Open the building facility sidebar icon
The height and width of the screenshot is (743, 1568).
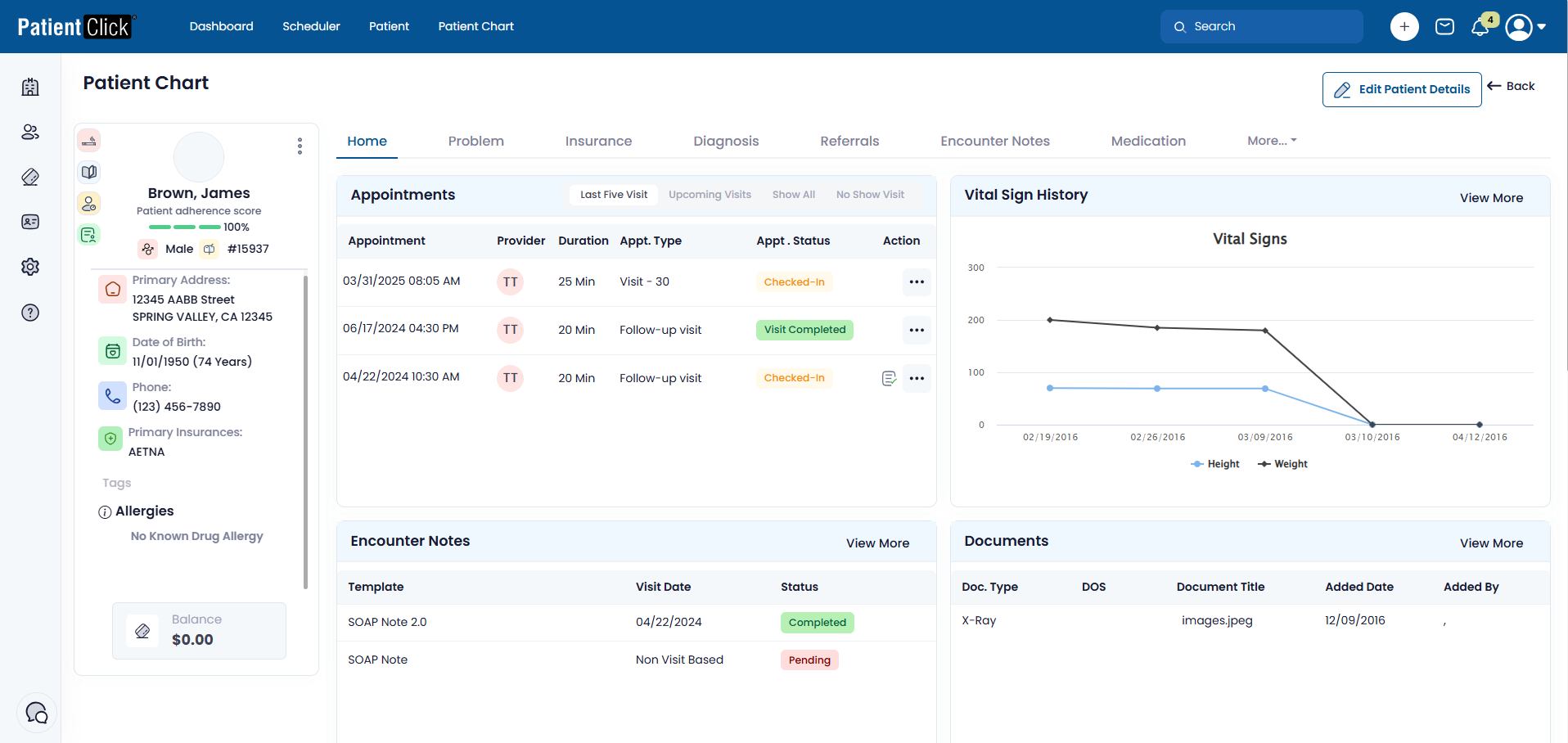30,87
